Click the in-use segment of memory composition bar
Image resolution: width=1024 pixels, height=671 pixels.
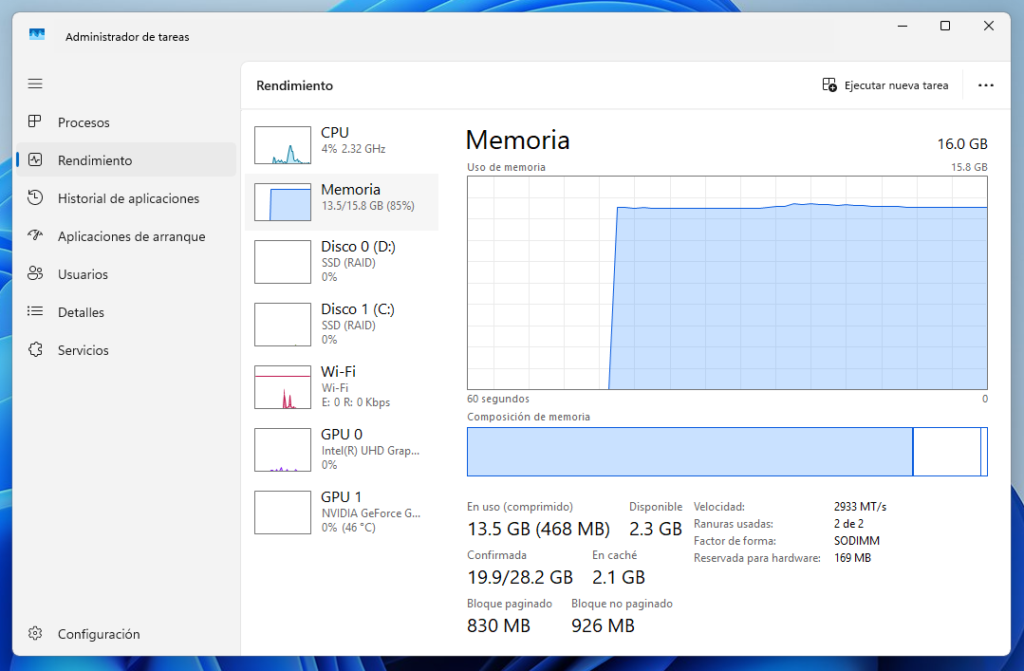[690, 451]
